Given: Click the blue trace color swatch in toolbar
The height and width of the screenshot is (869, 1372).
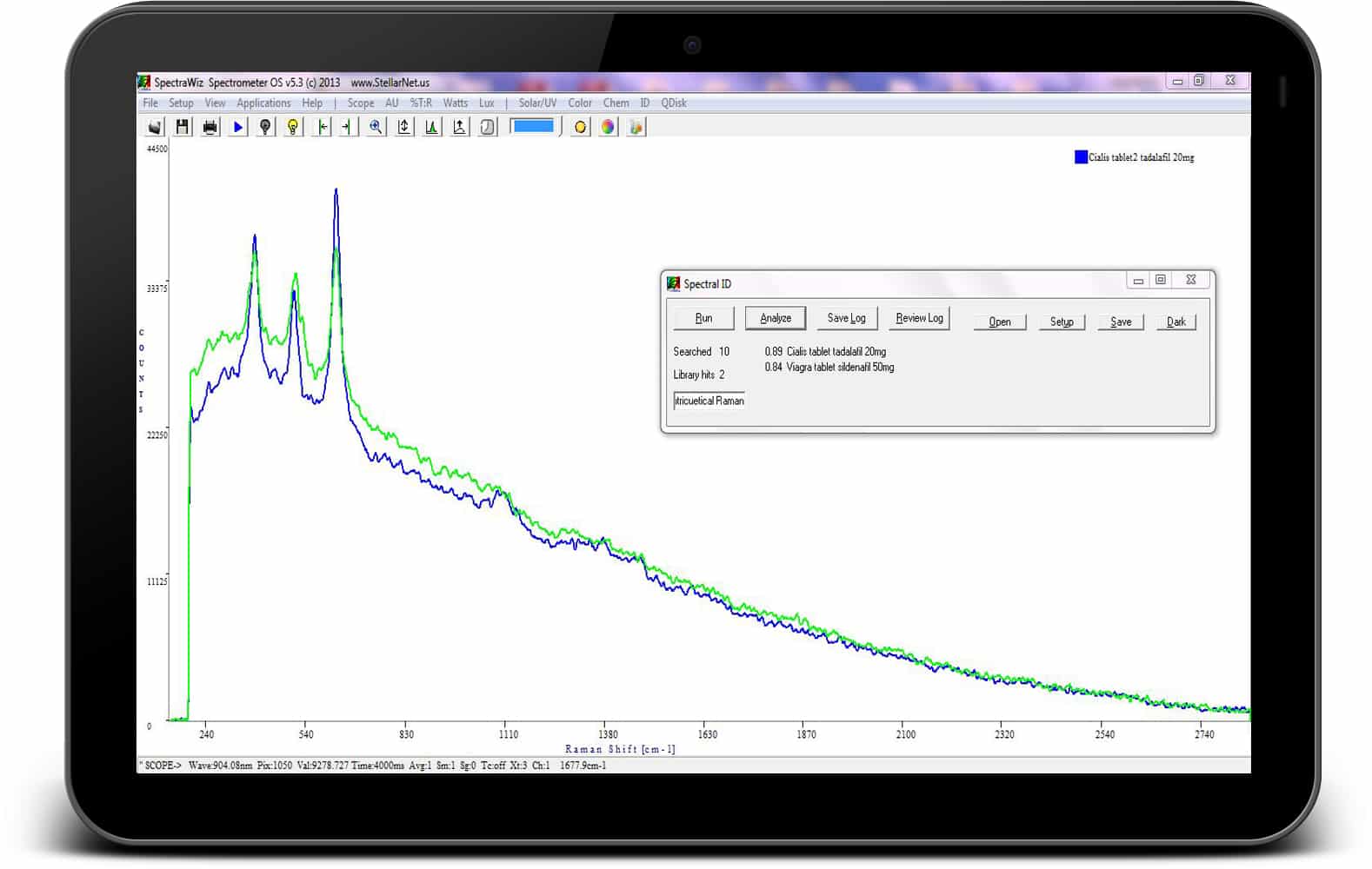Looking at the screenshot, I should pos(533,126).
